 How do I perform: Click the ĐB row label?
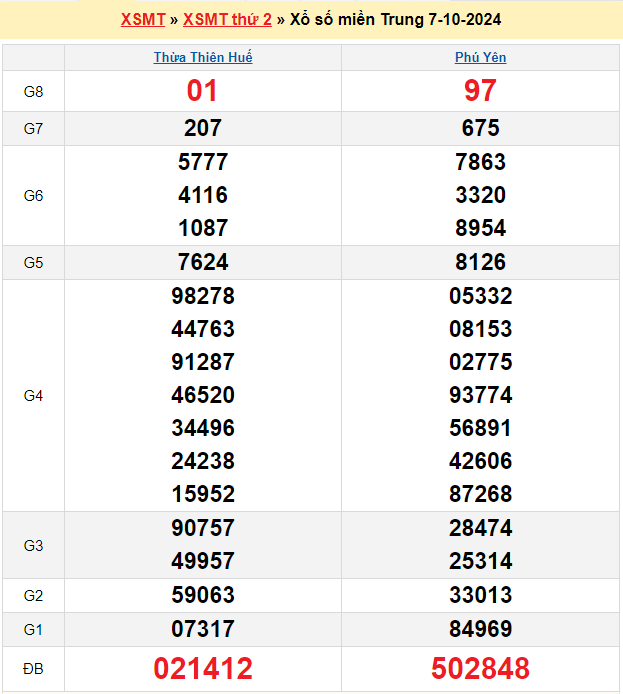pos(33,668)
